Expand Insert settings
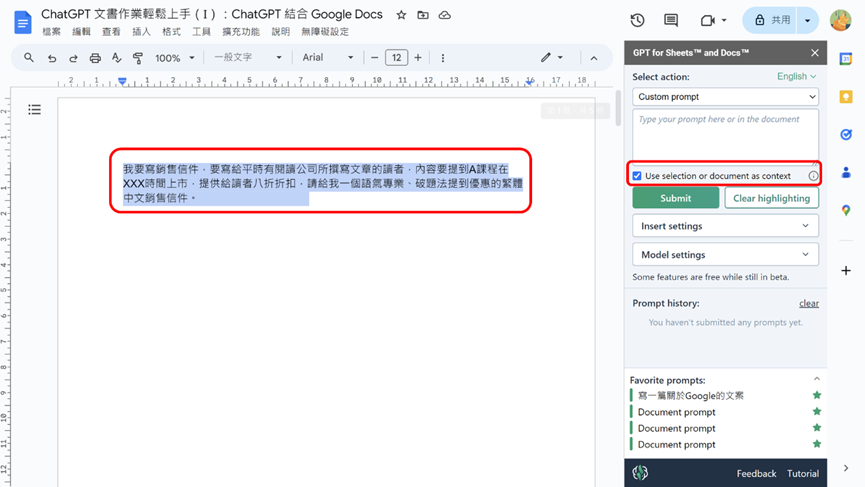865x487 pixels. [x=725, y=226]
